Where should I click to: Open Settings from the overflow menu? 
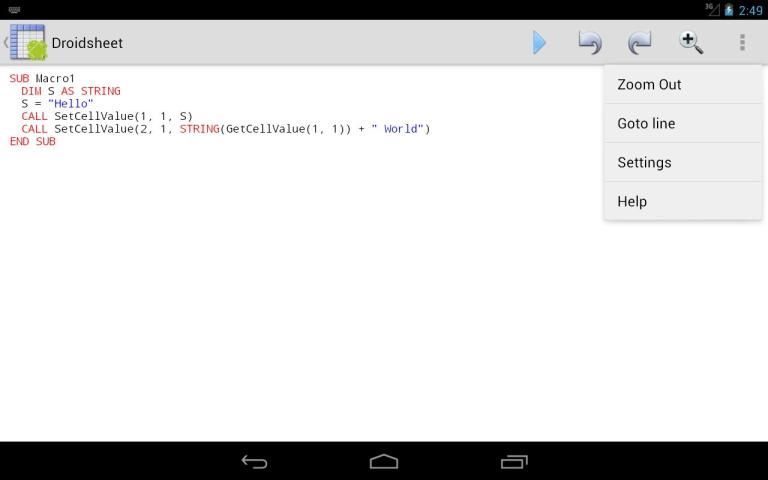pos(644,163)
